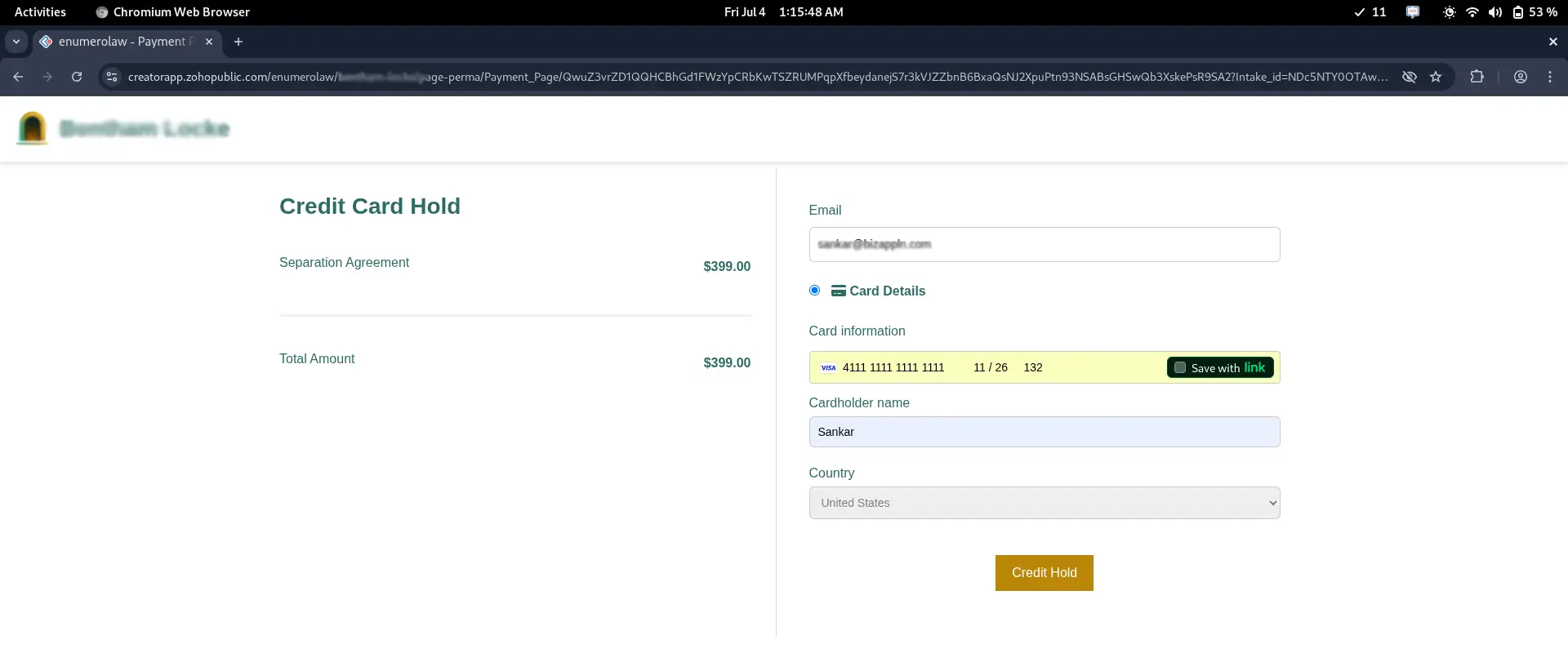Viewport: 1568px width, 653px height.
Task: Go back using the browser back arrow
Action: coord(18,77)
